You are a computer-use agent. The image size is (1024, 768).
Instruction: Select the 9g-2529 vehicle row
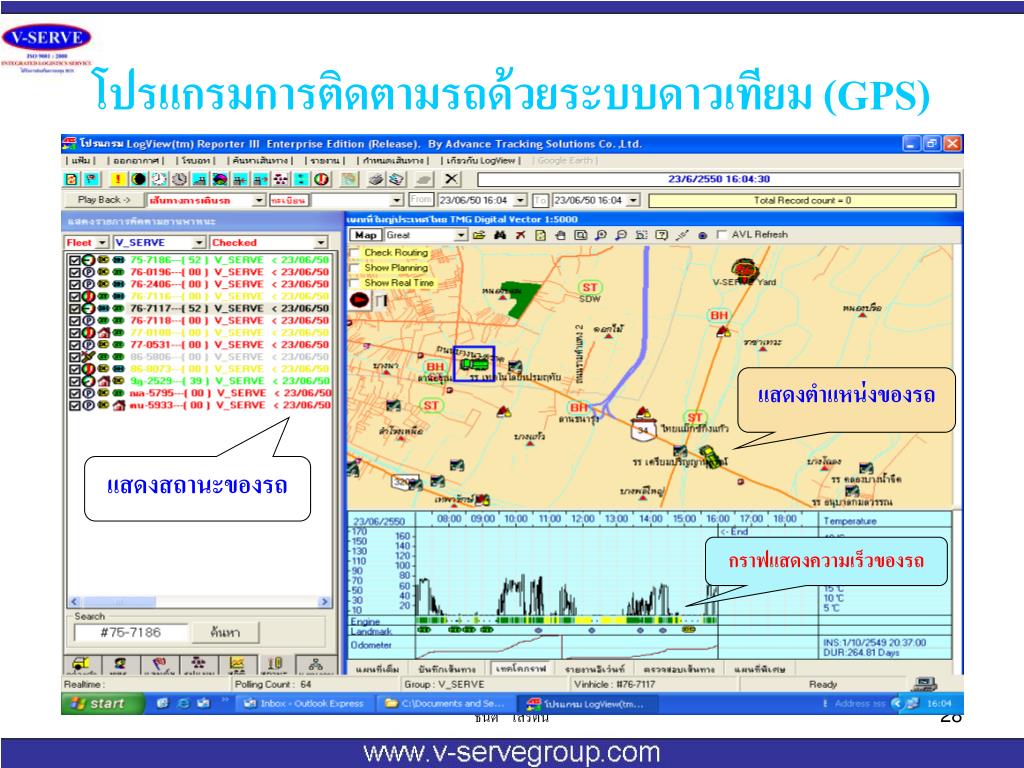[x=200, y=381]
